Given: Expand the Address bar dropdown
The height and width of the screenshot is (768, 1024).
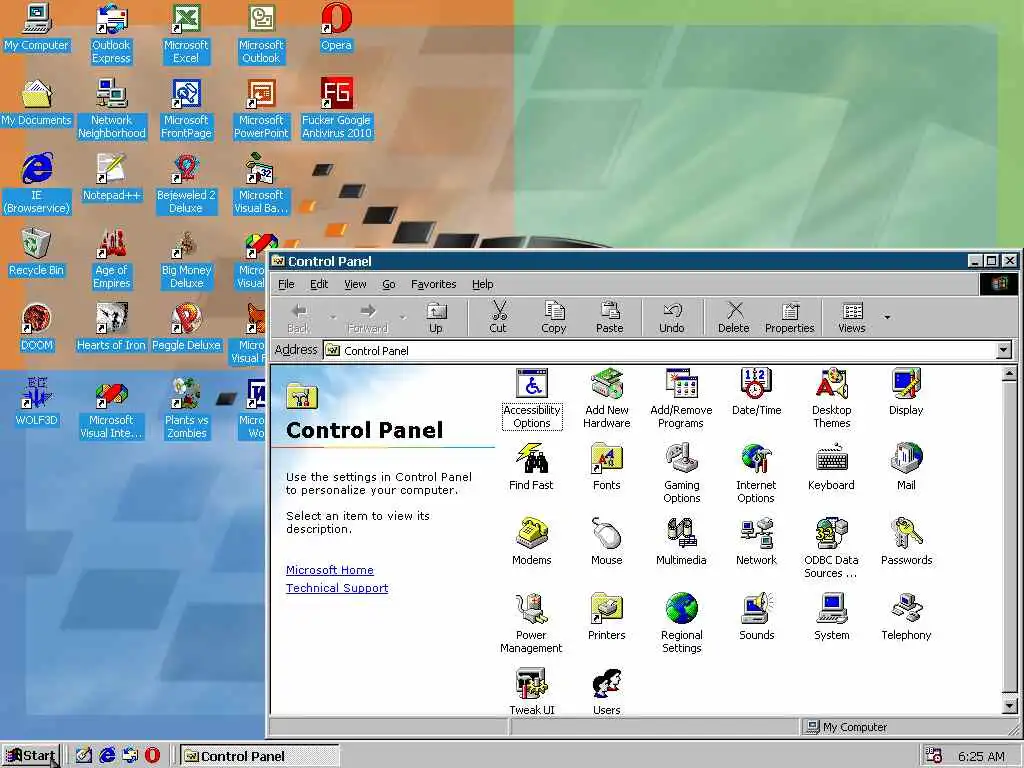Looking at the screenshot, I should (x=1004, y=351).
